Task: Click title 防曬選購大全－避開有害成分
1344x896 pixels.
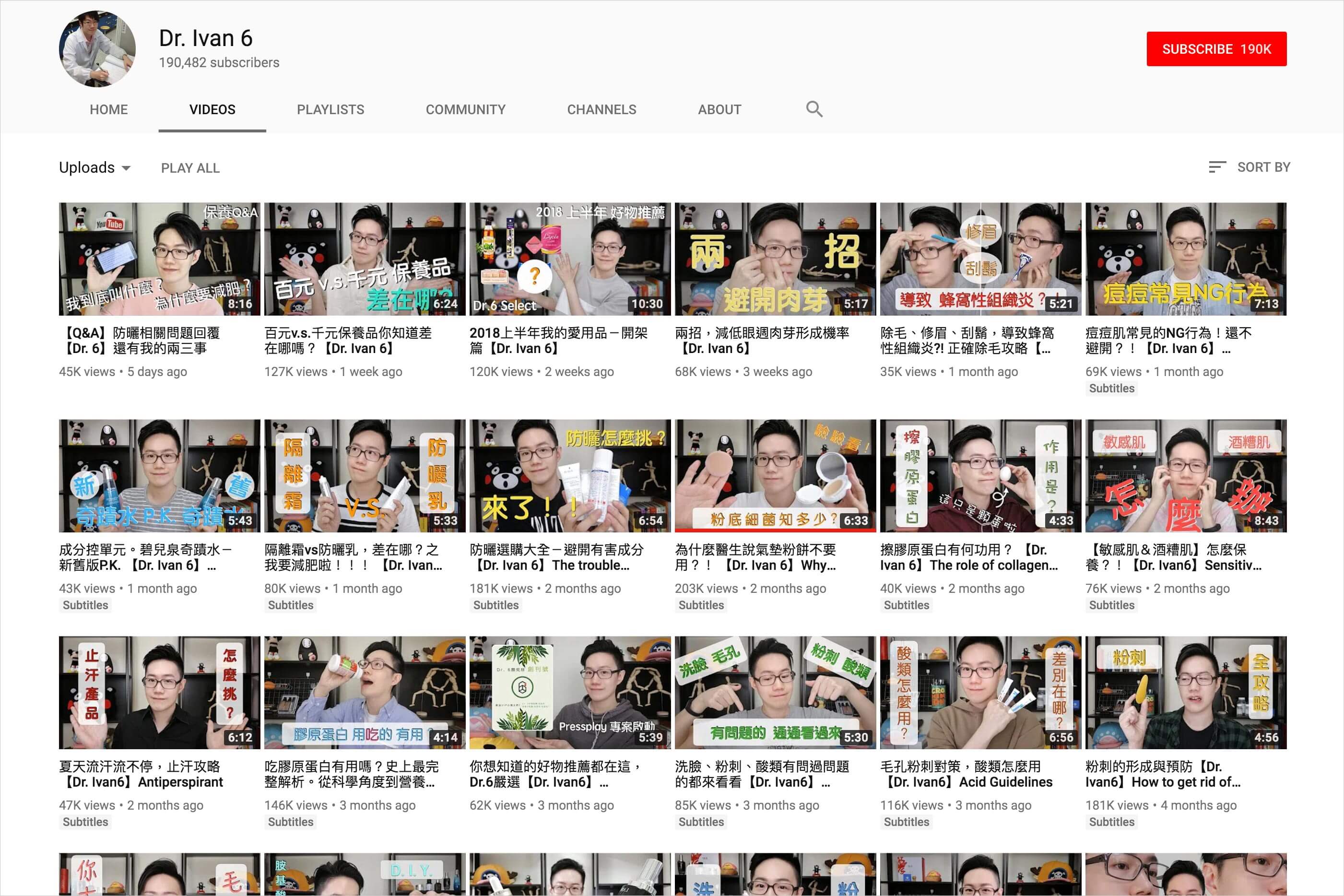Action: click(x=556, y=557)
